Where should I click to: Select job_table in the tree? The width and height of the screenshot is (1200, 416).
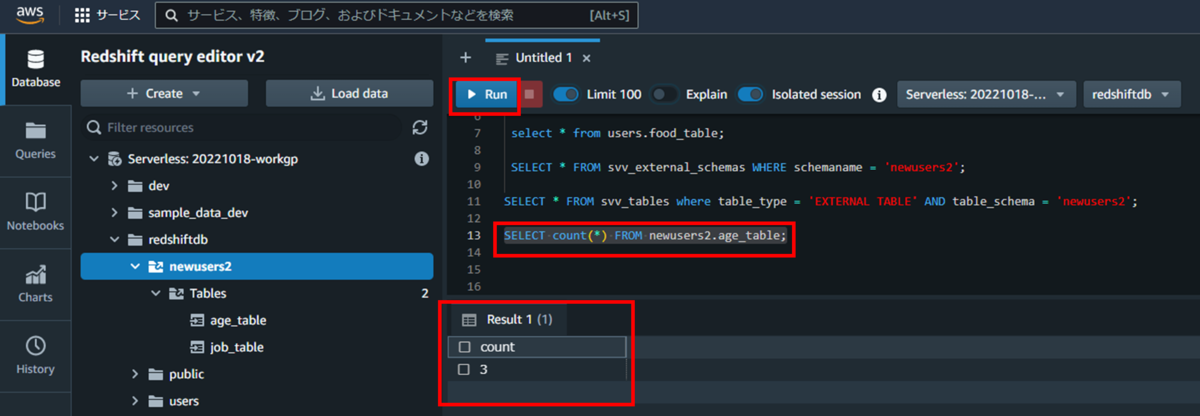click(x=237, y=348)
